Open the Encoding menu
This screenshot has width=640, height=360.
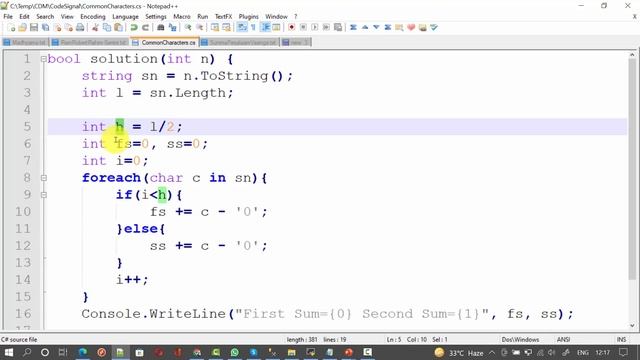tap(93, 16)
